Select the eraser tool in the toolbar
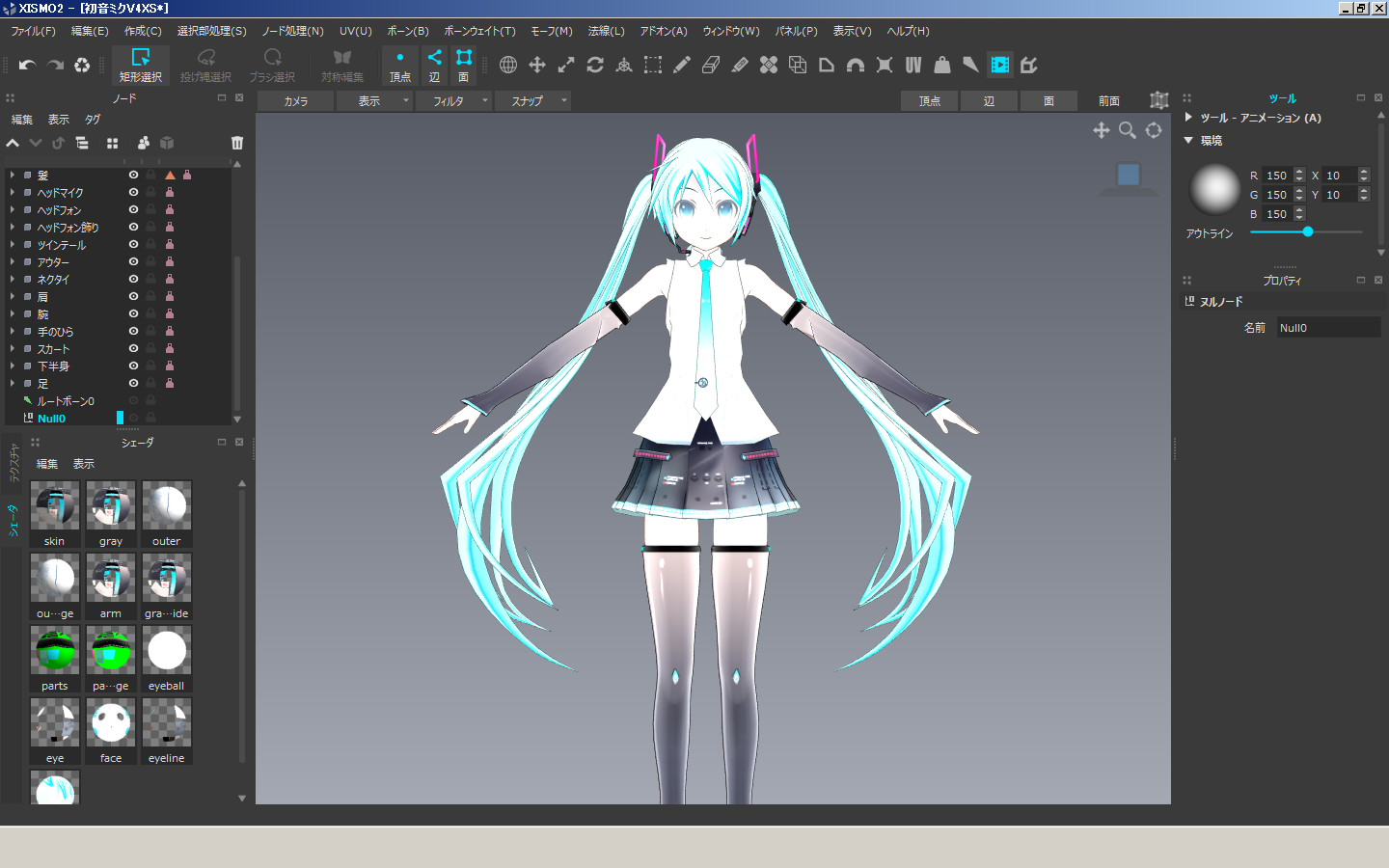1389x868 pixels. [x=711, y=65]
